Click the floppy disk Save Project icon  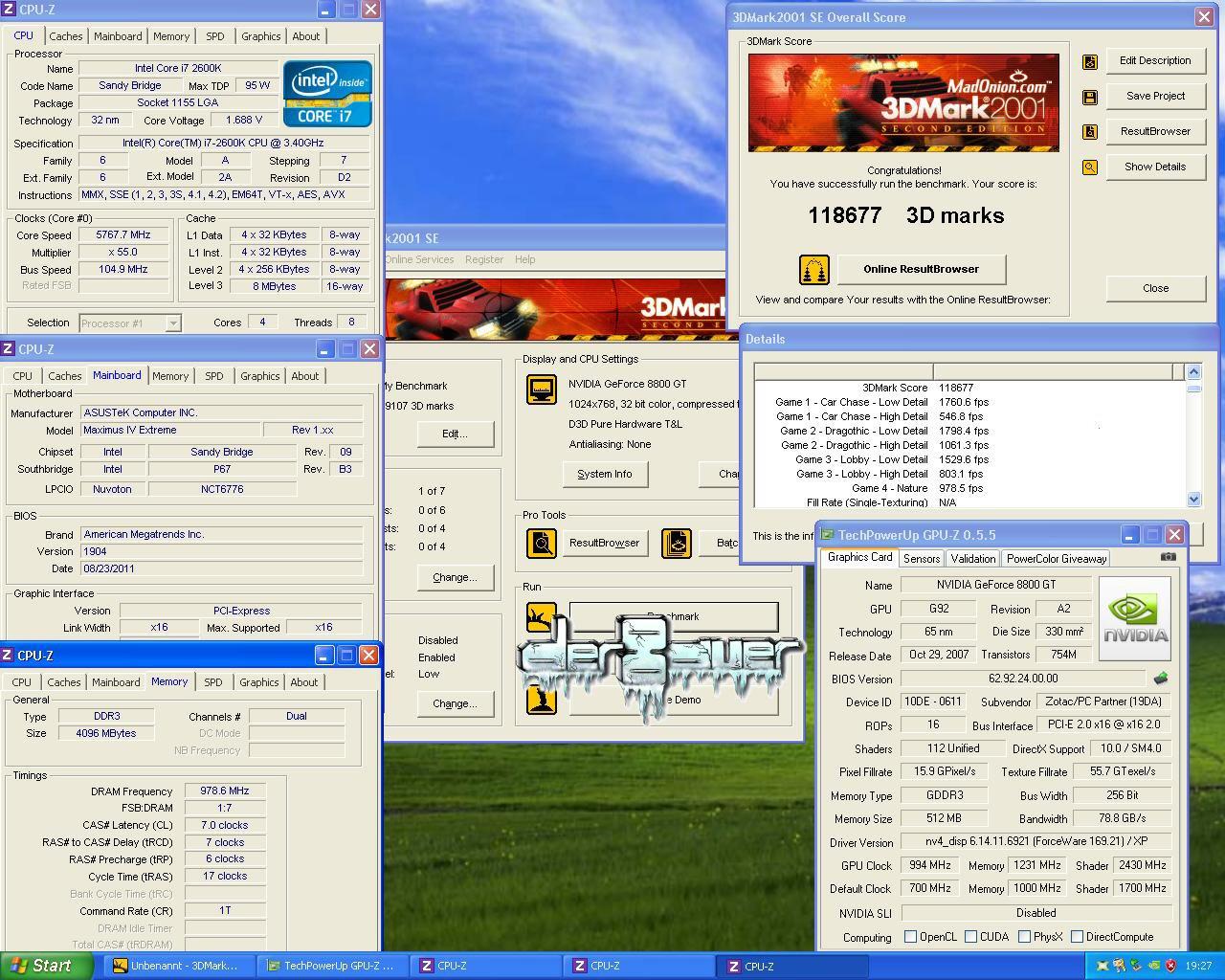(1089, 97)
